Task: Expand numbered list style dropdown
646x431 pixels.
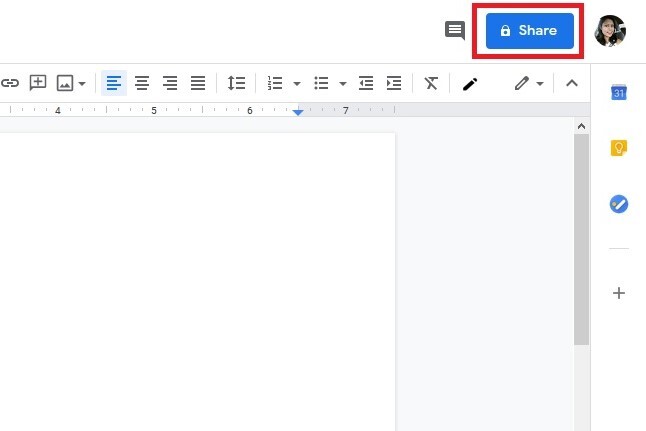Action: (x=297, y=84)
